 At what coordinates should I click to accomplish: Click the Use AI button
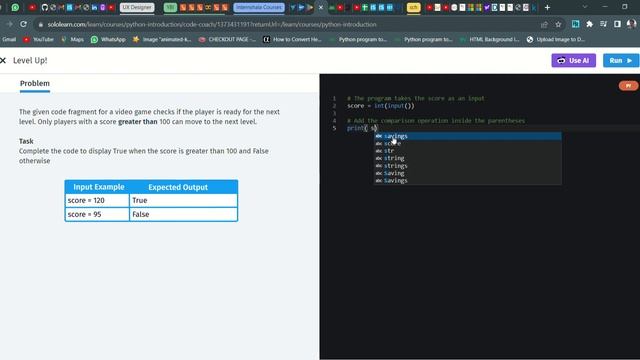click(x=573, y=60)
